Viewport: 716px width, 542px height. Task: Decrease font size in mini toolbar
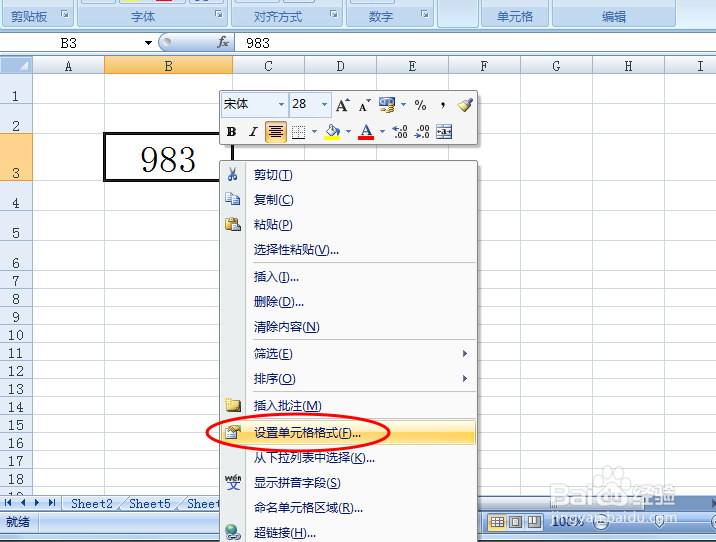(364, 105)
